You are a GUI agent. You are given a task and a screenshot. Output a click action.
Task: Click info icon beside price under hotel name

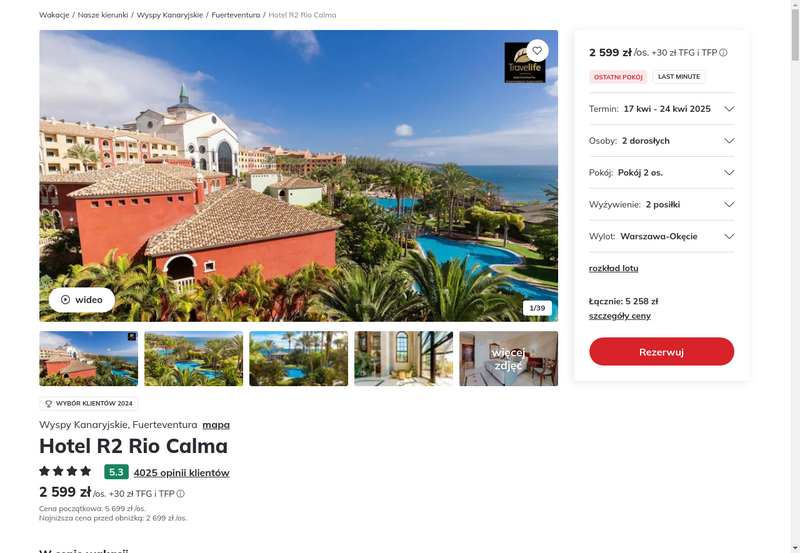tap(181, 494)
